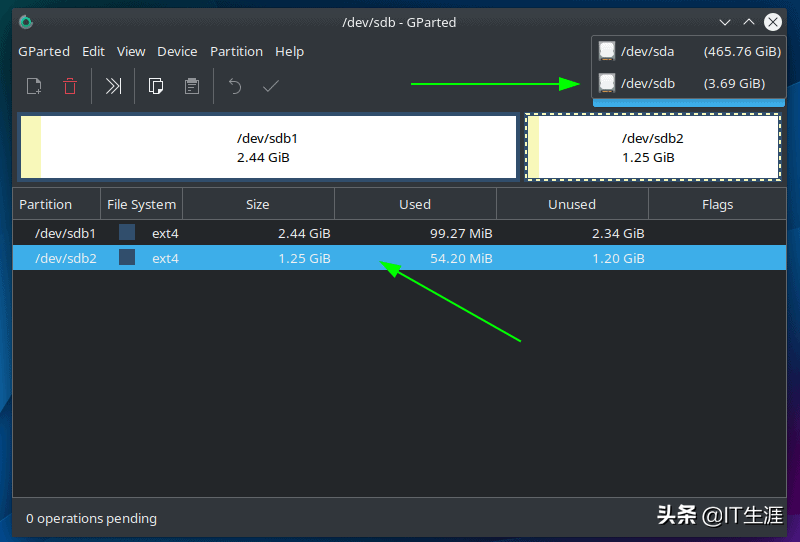Select the /dev/sdb2 block in disk map
The width and height of the screenshot is (800, 542).
(652, 147)
